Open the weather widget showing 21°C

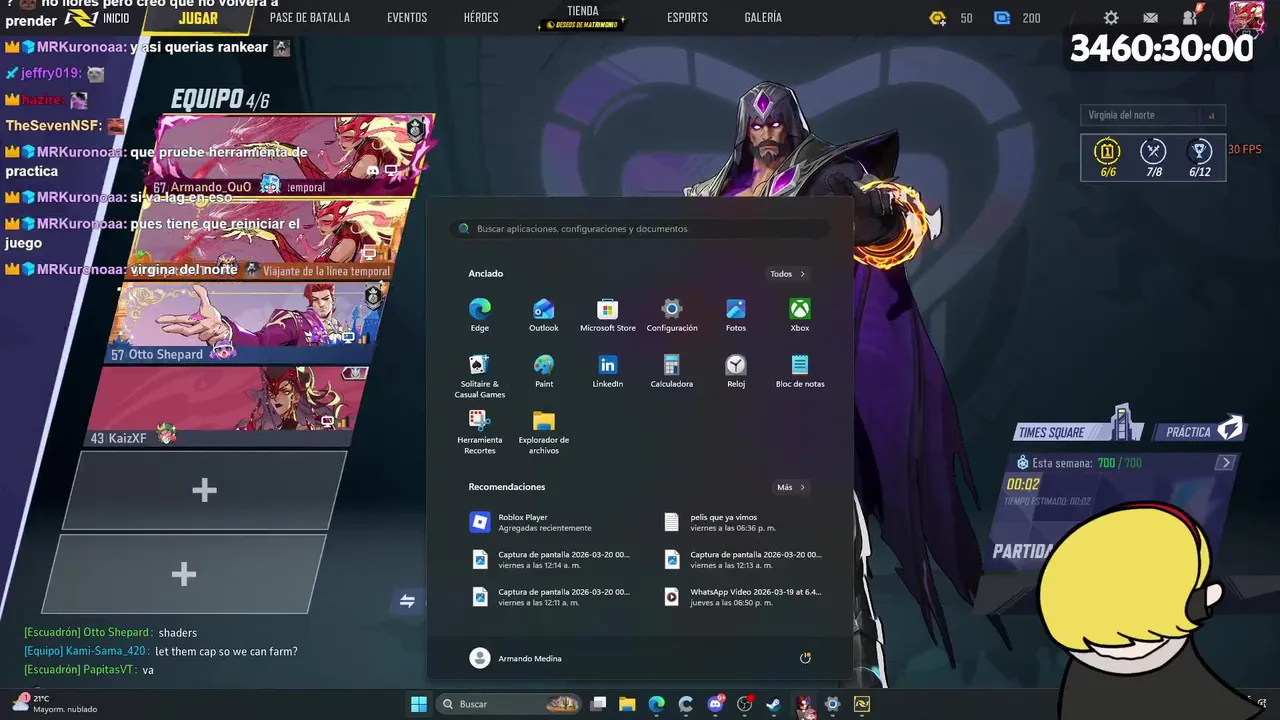coord(55,704)
